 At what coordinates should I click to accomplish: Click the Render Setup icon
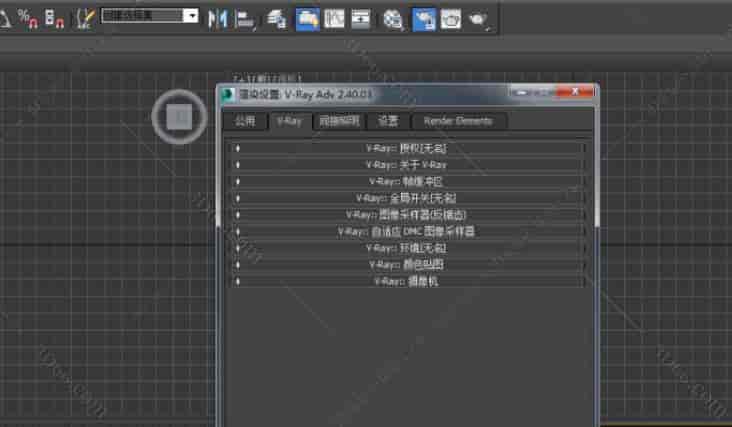pyautogui.click(x=425, y=18)
